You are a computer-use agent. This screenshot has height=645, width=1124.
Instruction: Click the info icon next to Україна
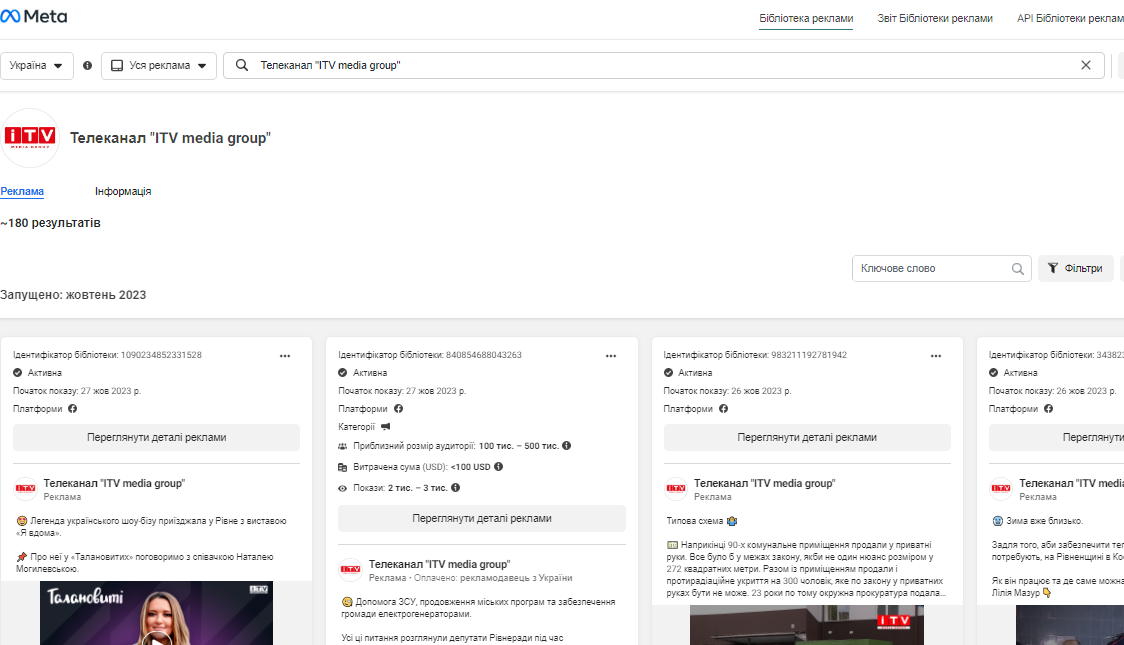(87, 65)
